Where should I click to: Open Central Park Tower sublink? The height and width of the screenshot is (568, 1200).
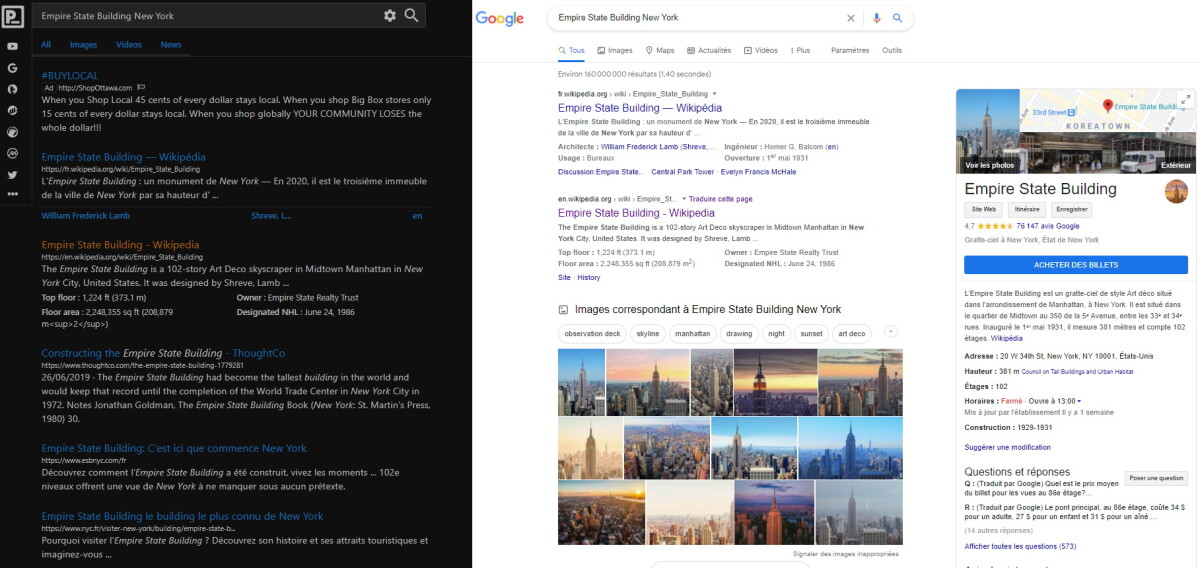click(682, 172)
